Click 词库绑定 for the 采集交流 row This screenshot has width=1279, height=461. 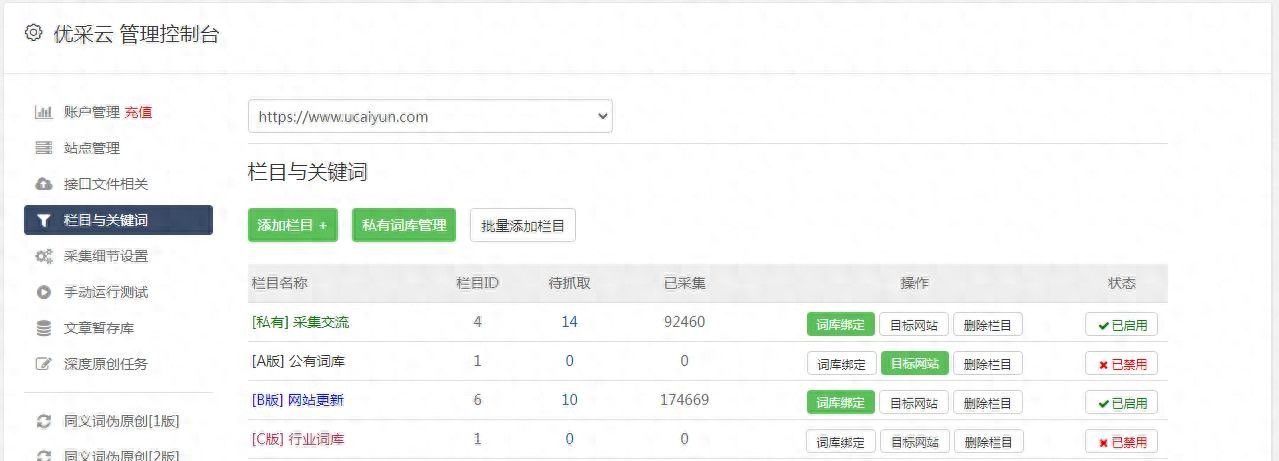[840, 324]
